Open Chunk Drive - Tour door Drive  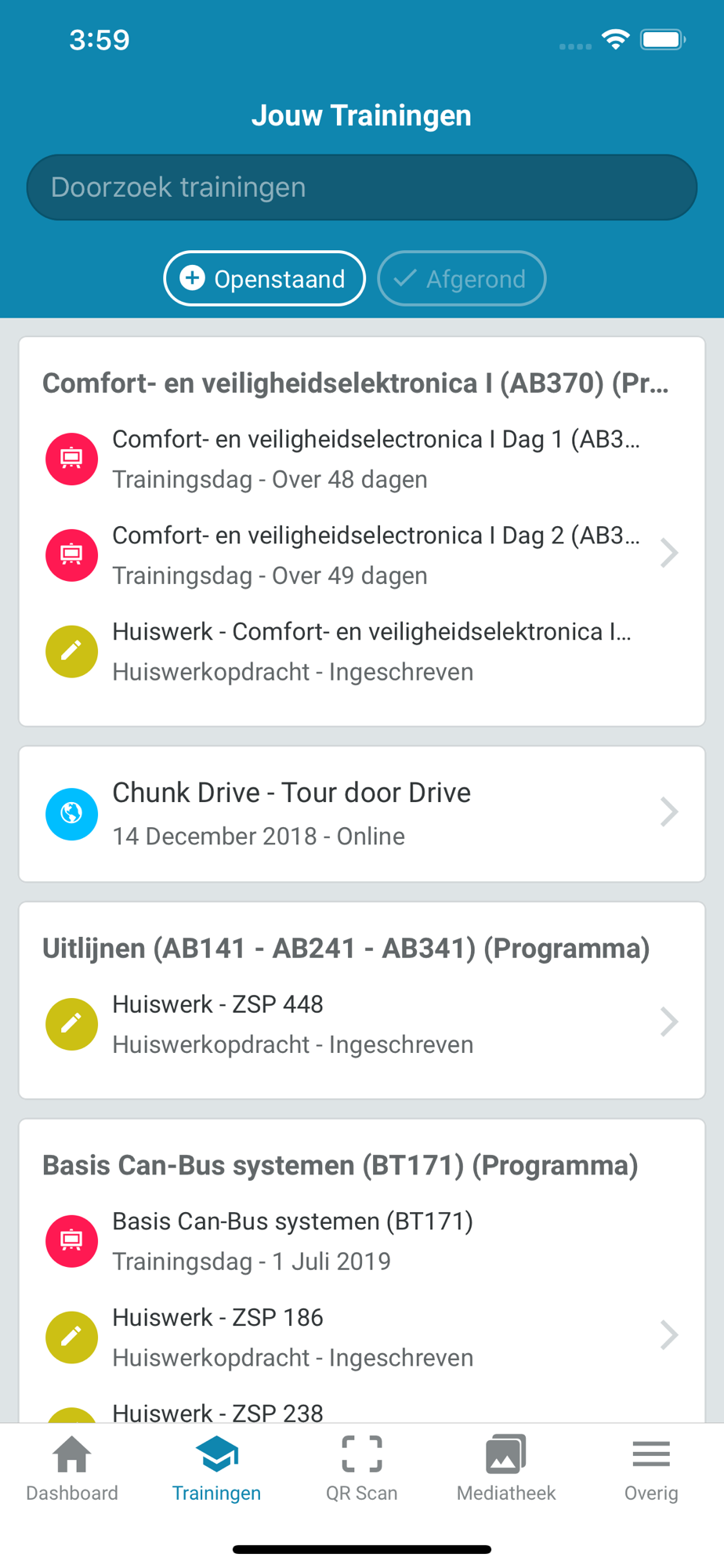[362, 814]
